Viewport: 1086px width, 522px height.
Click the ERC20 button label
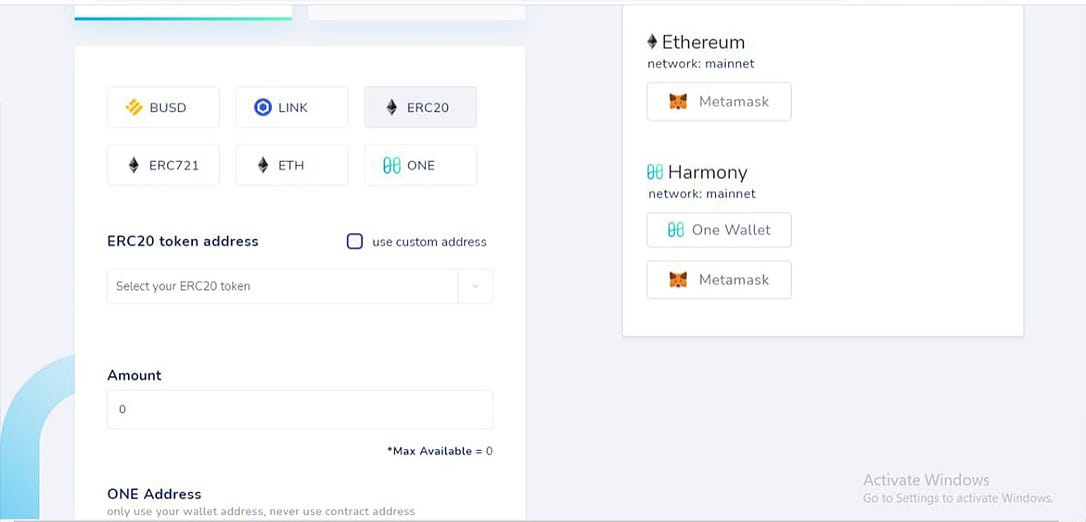[428, 107]
